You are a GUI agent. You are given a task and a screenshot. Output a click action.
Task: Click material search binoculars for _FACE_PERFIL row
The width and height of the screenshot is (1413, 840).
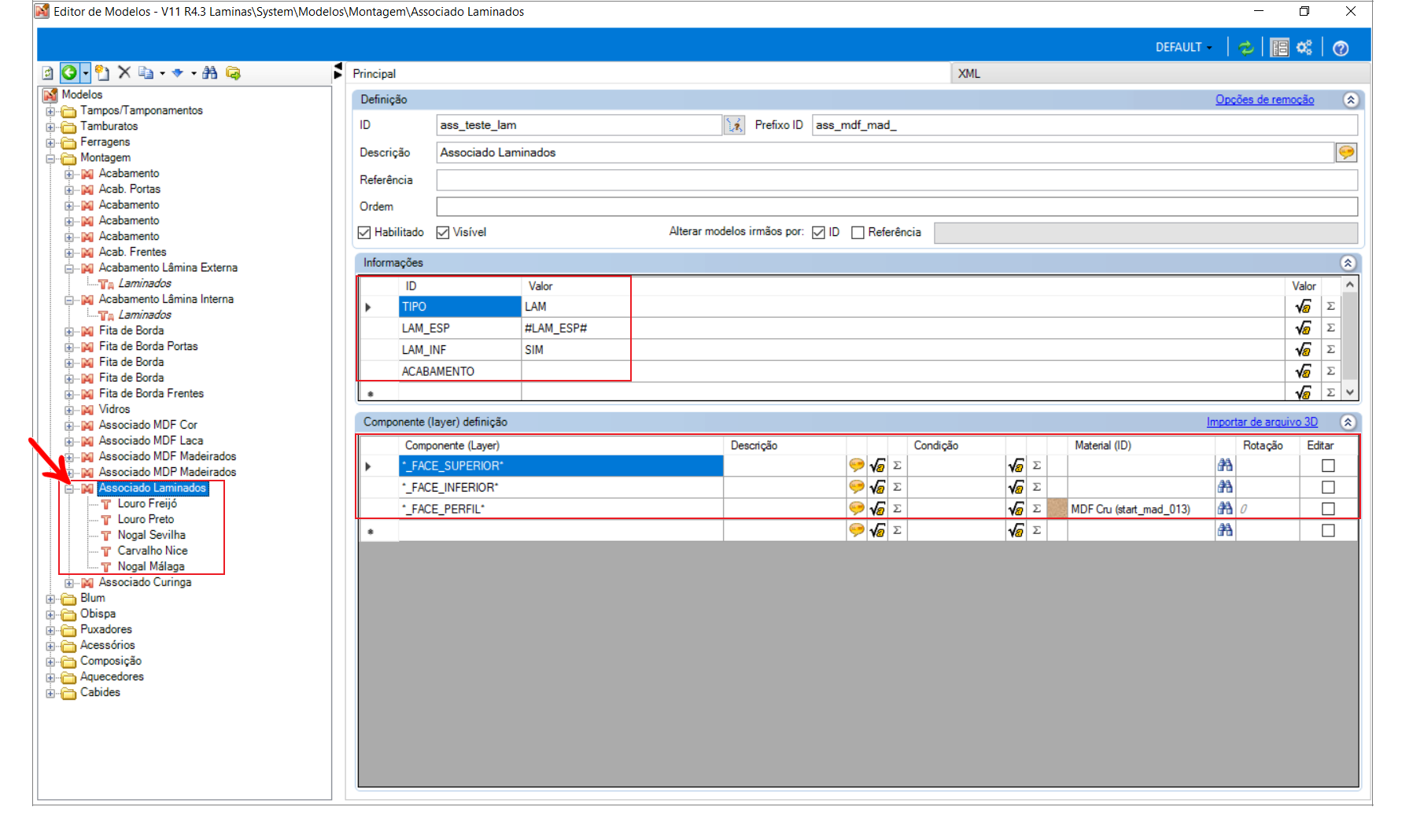pos(1225,509)
